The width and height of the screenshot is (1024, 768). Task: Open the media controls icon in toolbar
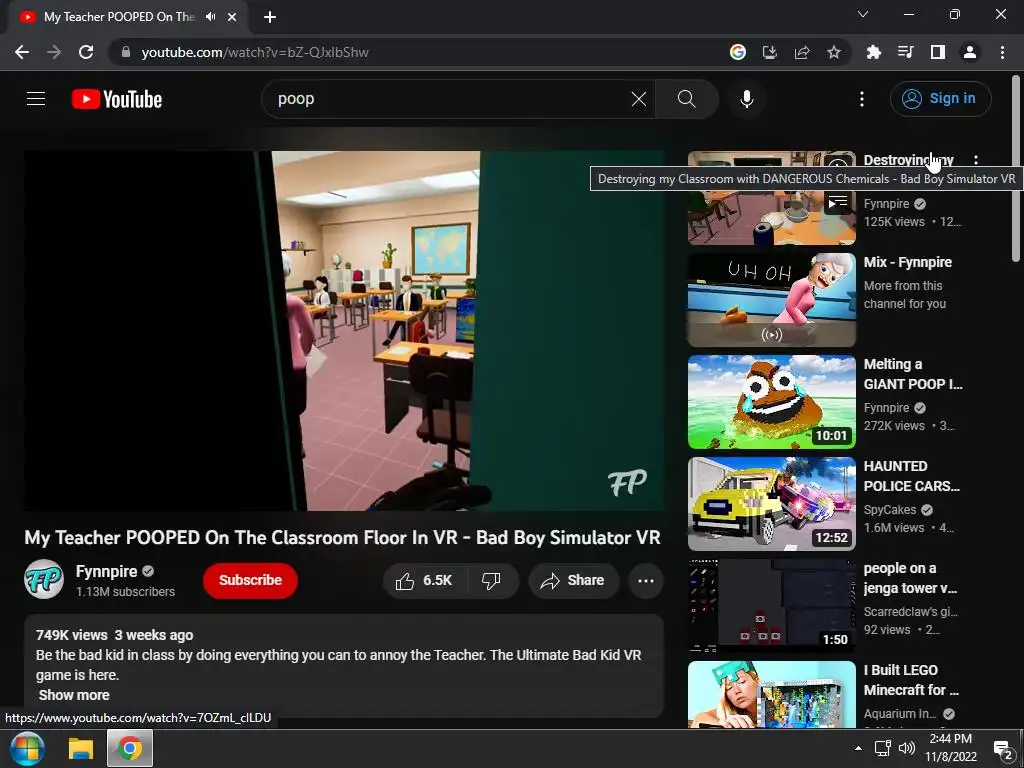tap(905, 52)
